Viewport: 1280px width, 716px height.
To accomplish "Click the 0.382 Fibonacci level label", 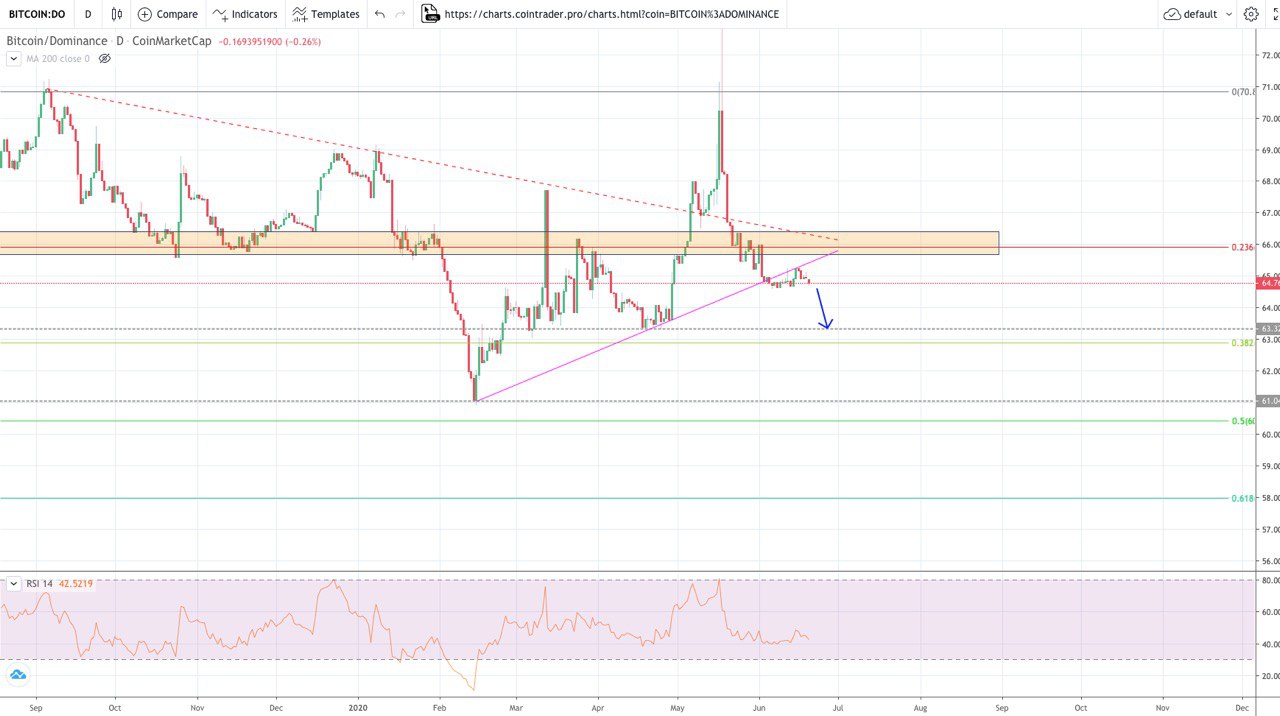I will [x=1243, y=343].
